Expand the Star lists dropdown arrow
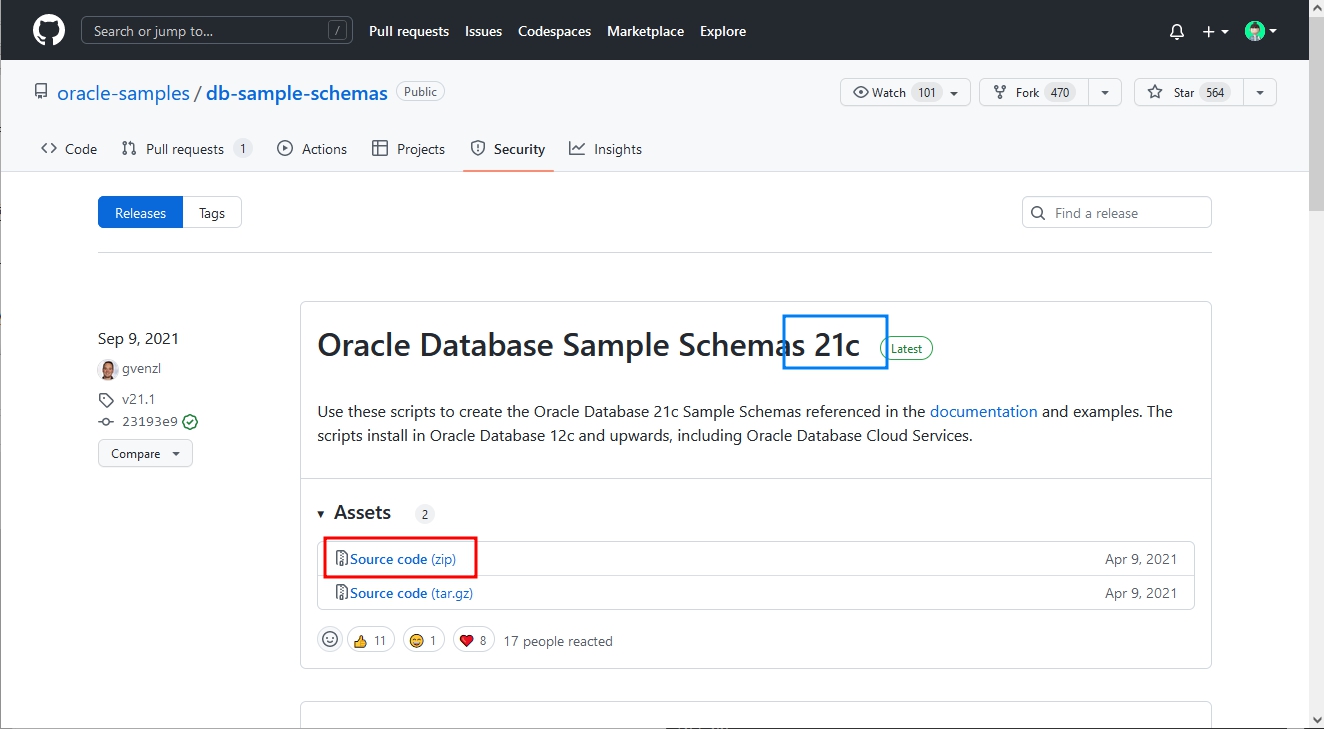Image resolution: width=1324 pixels, height=729 pixels. (1260, 92)
